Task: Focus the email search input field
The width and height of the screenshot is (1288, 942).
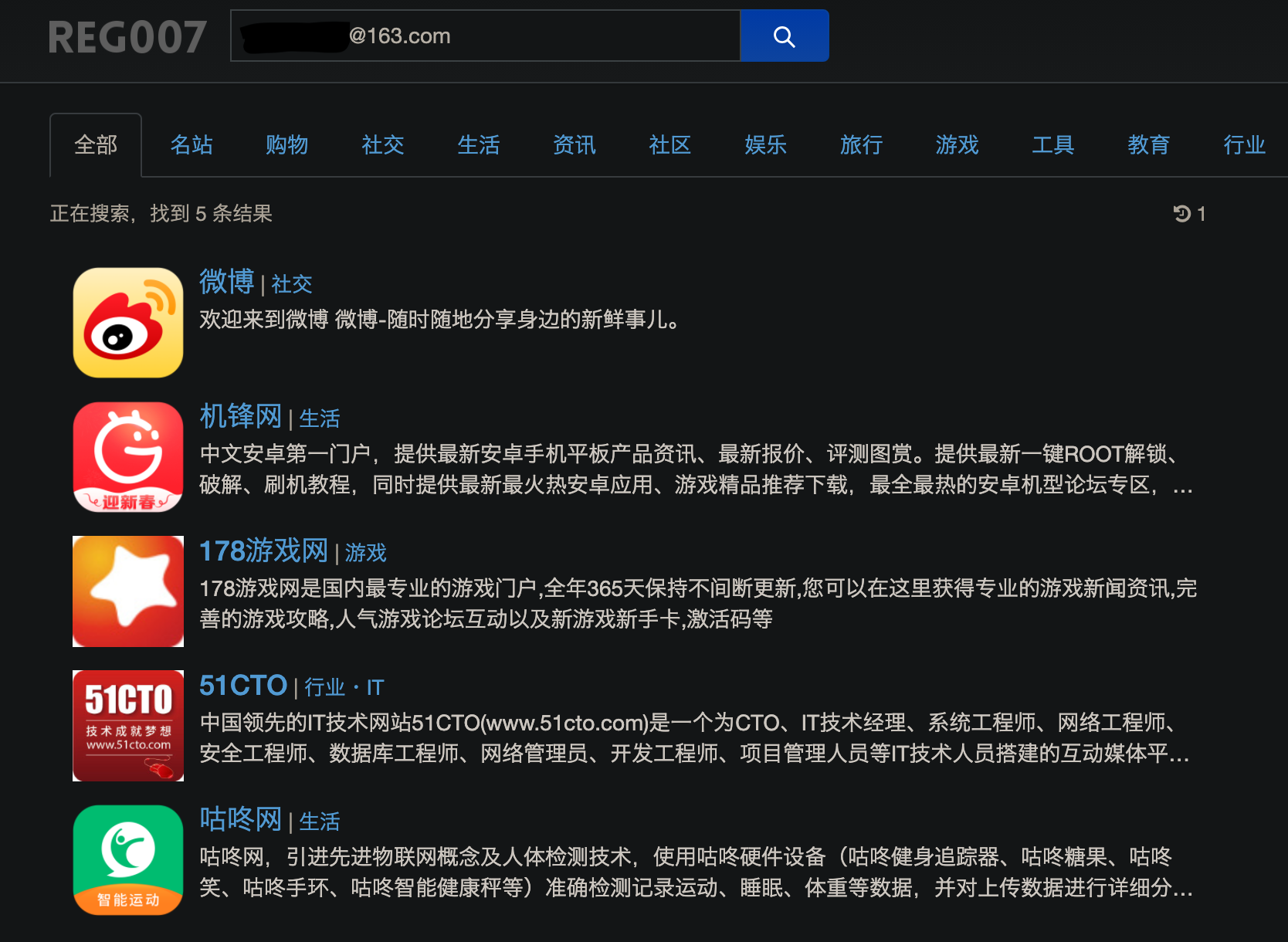Action: click(x=486, y=36)
